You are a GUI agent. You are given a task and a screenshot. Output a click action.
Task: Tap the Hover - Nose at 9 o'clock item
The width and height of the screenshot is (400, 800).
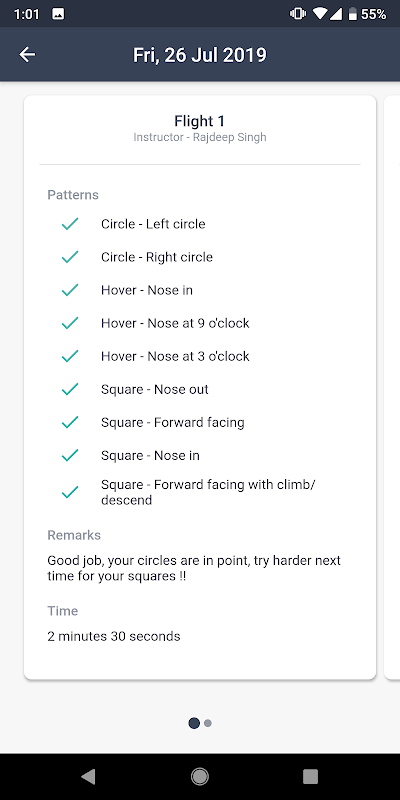click(x=175, y=323)
